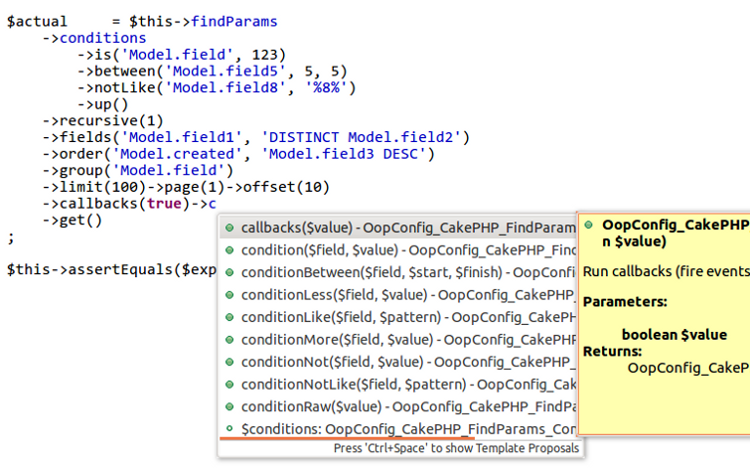Select the $conditions property proposal

tap(398, 429)
